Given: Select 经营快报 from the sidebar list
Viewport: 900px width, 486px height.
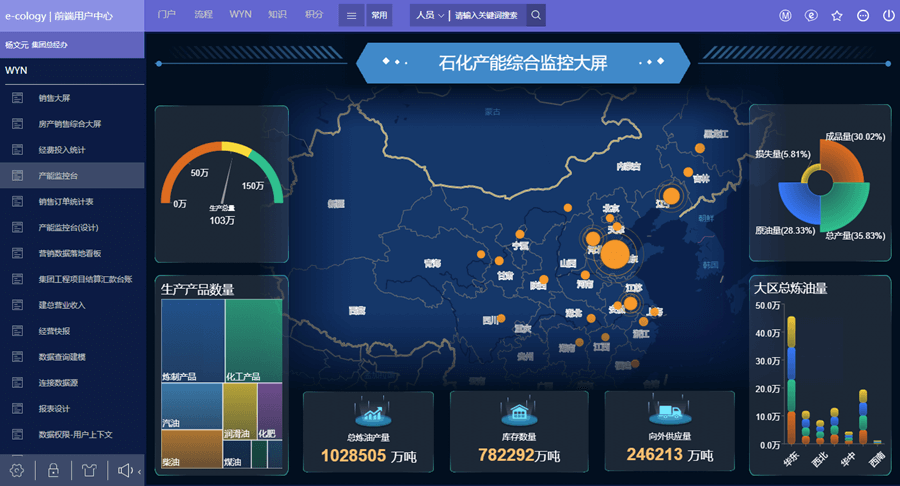Looking at the screenshot, I should coord(54,331).
